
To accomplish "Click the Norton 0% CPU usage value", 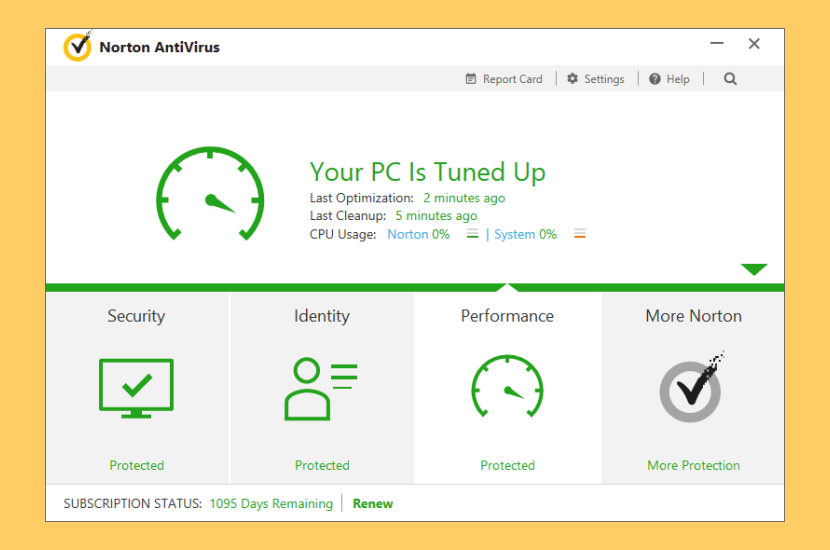I will (418, 234).
